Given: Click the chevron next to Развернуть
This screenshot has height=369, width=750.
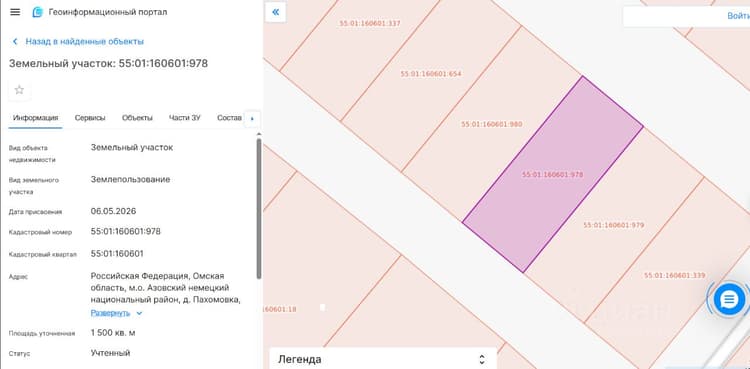Looking at the screenshot, I should pyautogui.click(x=139, y=313).
